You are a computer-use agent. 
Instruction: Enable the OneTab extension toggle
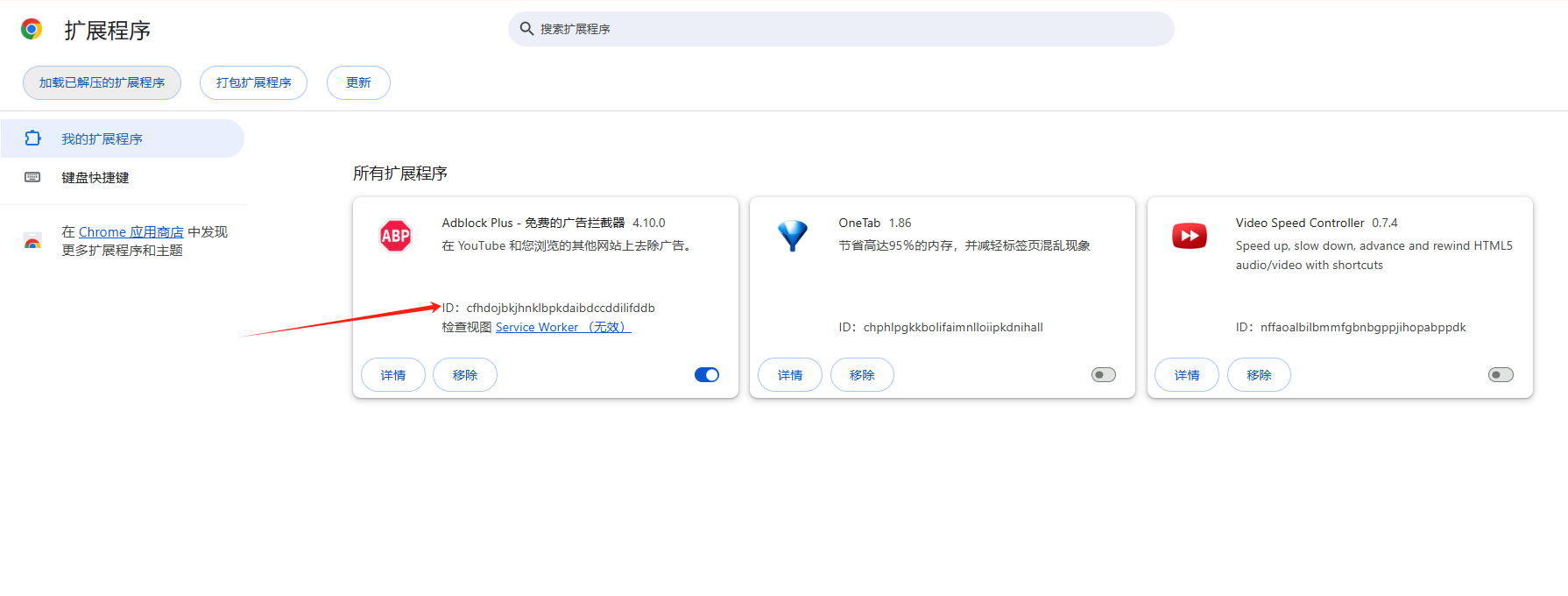click(1104, 375)
